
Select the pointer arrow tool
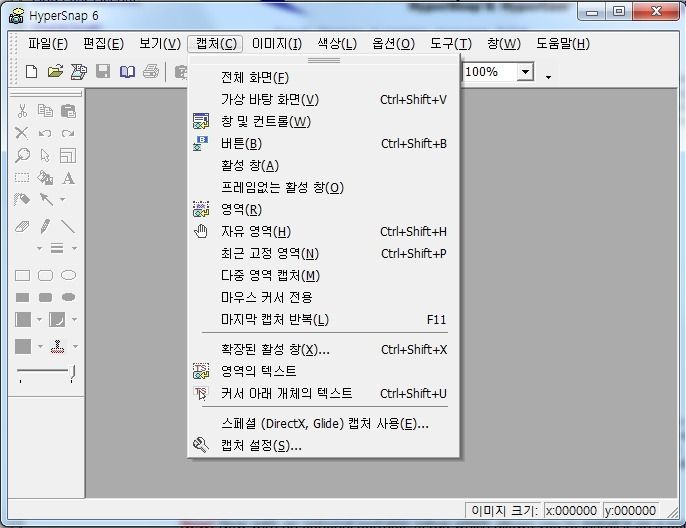[45, 155]
